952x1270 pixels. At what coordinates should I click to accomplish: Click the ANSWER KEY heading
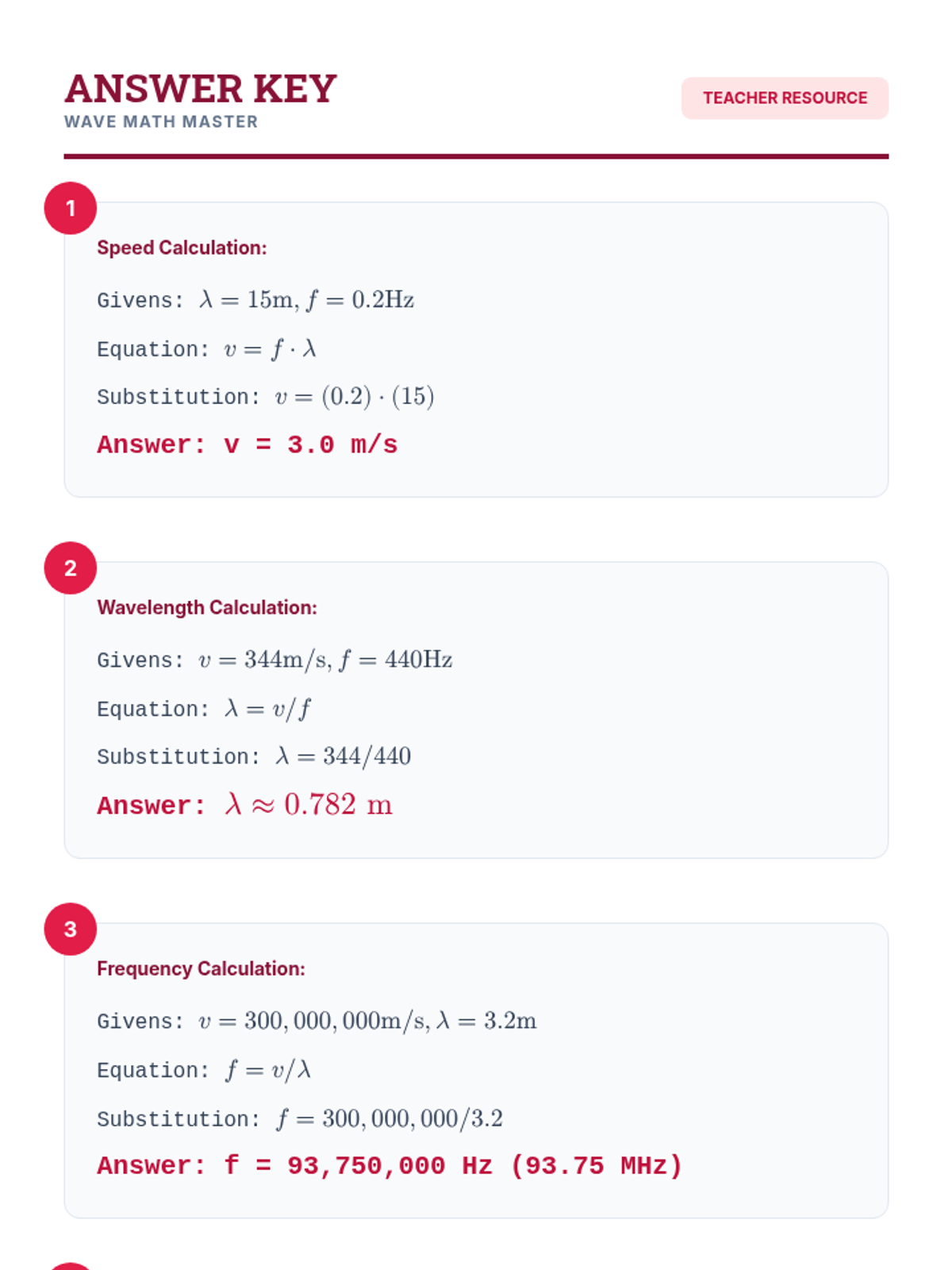[201, 88]
